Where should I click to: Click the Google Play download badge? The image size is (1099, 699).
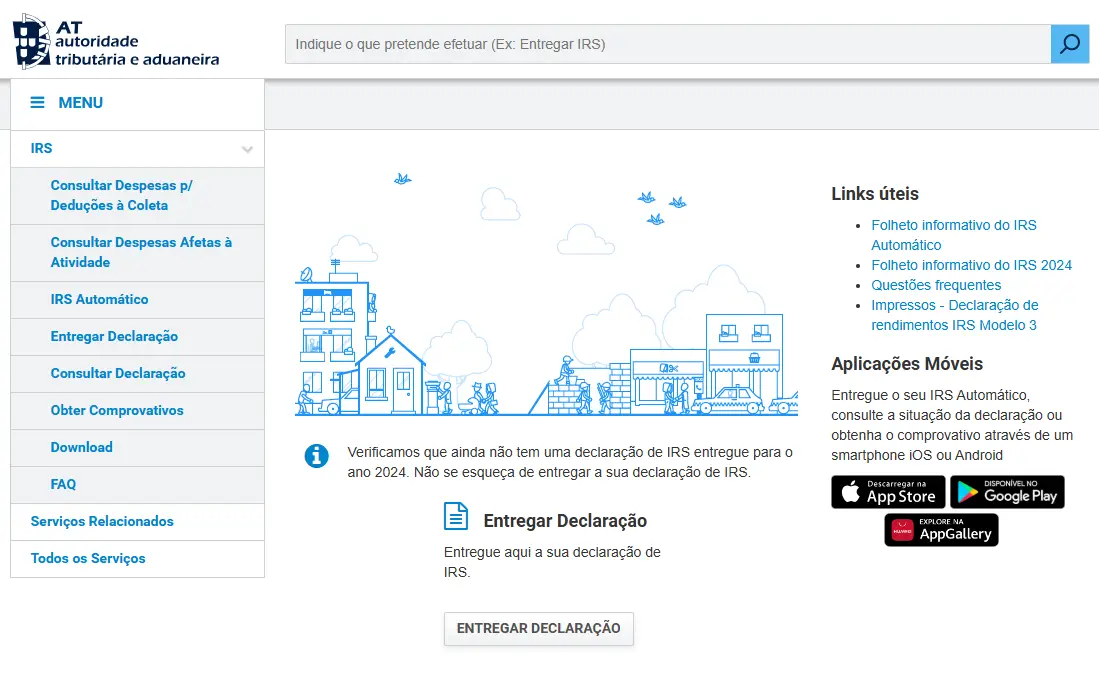pyautogui.click(x=1007, y=492)
